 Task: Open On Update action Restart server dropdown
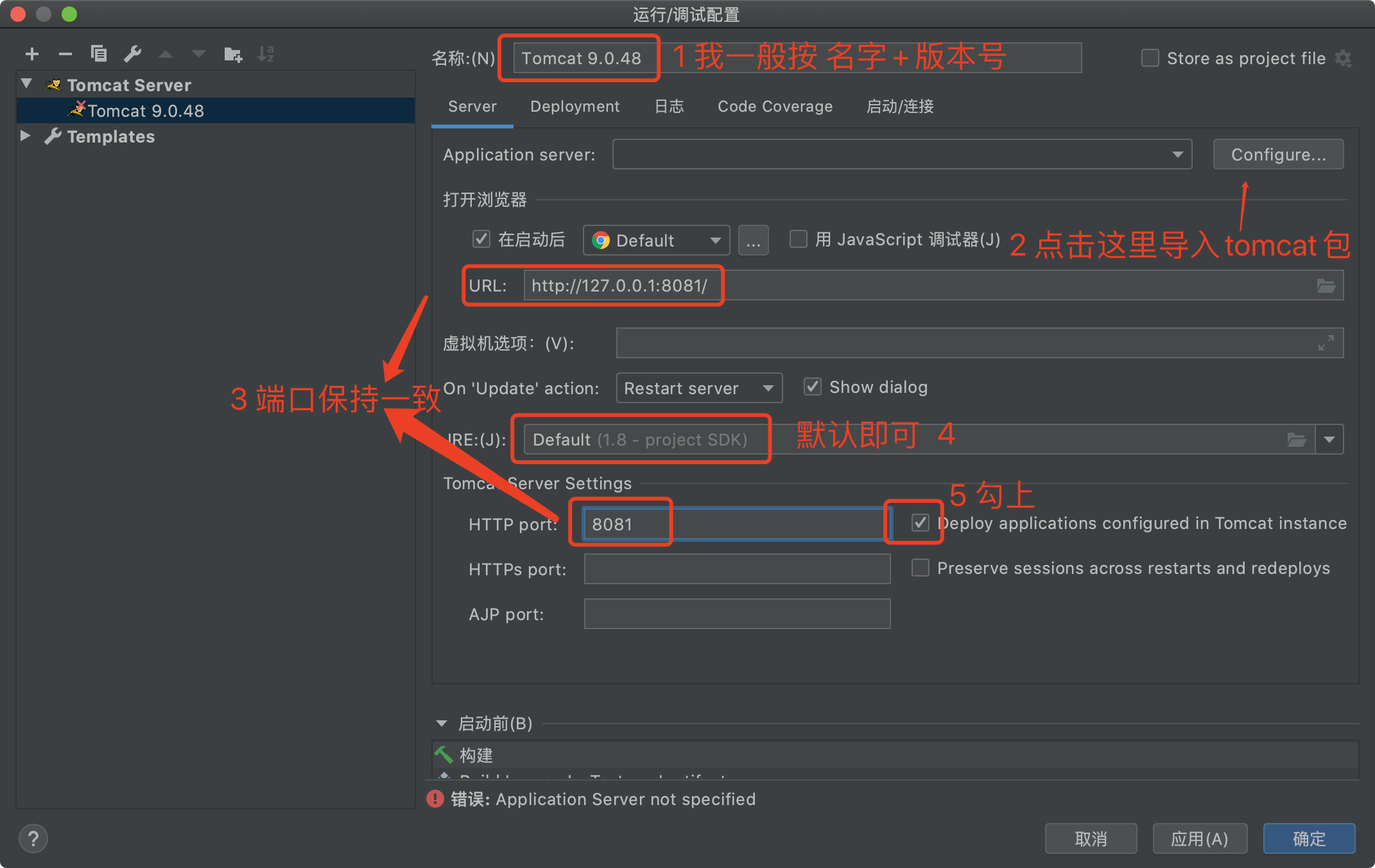[699, 388]
